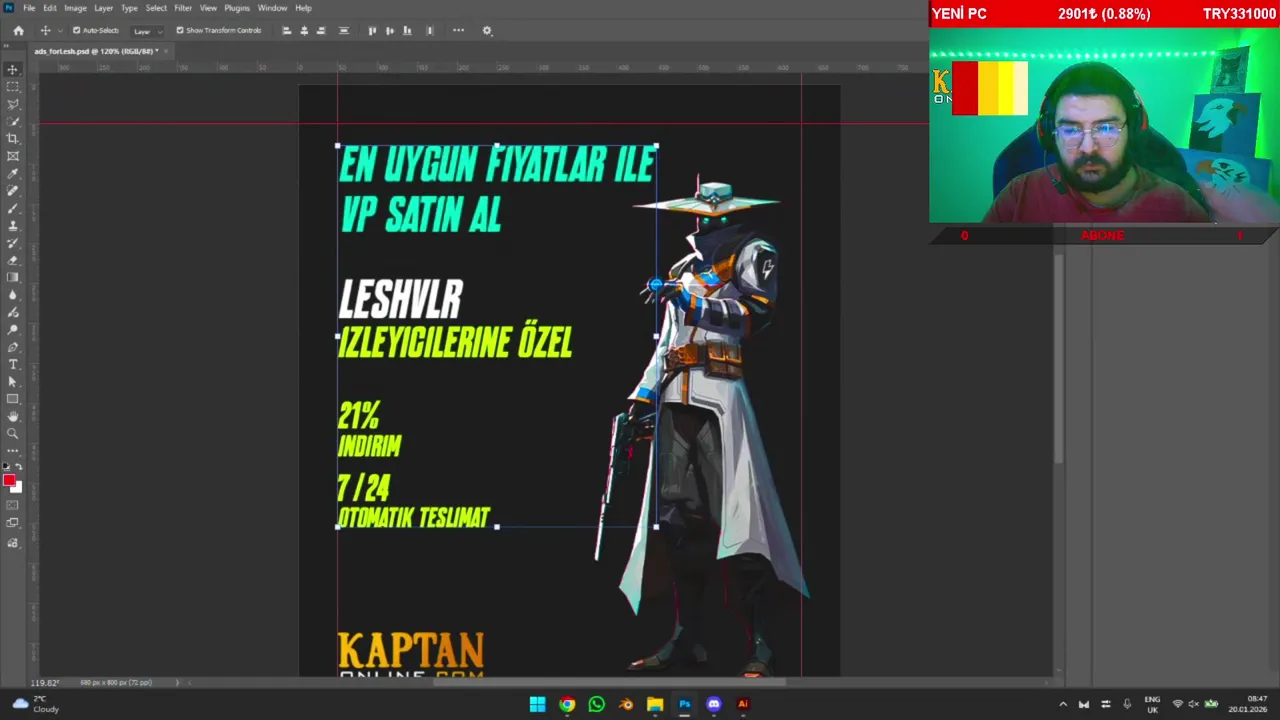Select the Path Selection tool
The height and width of the screenshot is (720, 1280).
(x=13, y=381)
